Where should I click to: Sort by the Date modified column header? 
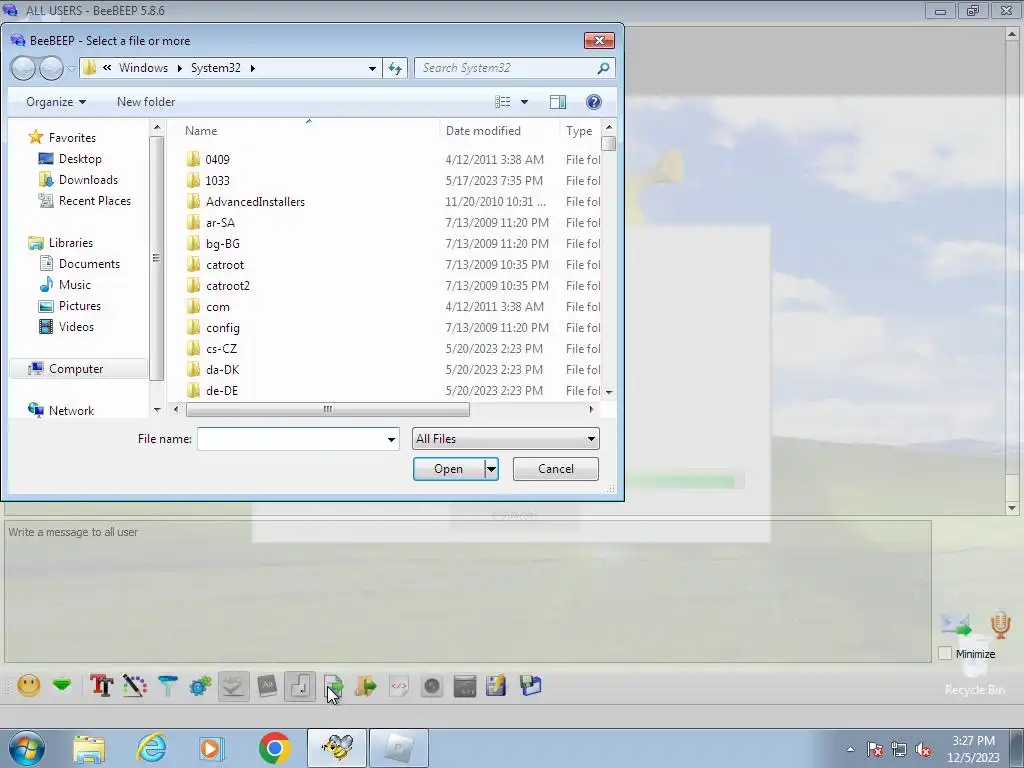[x=483, y=131]
